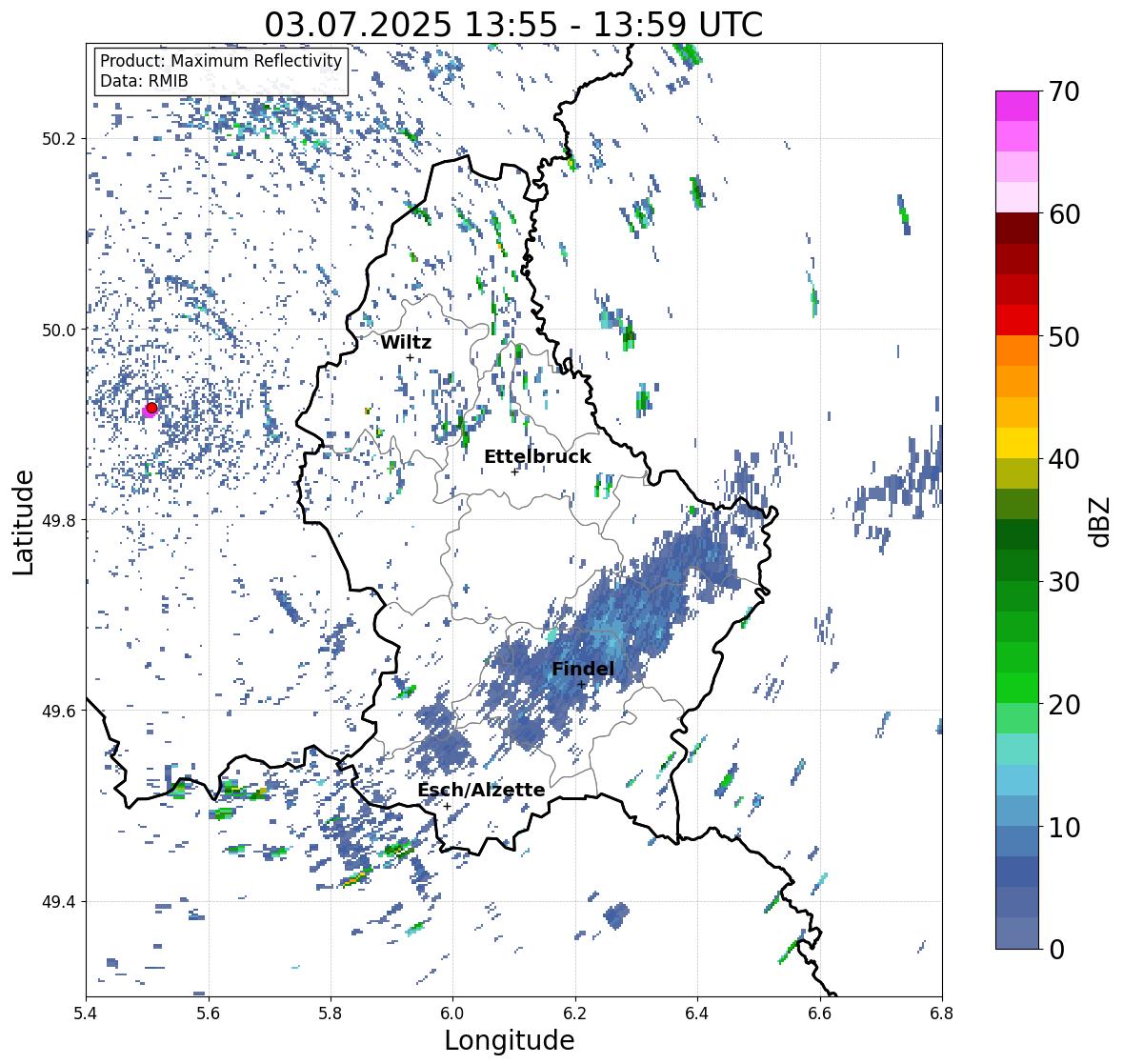1123x1064 pixels.
Task: Click the plus marker below the Ettelbruck label
Action: pyautogui.click(x=514, y=472)
